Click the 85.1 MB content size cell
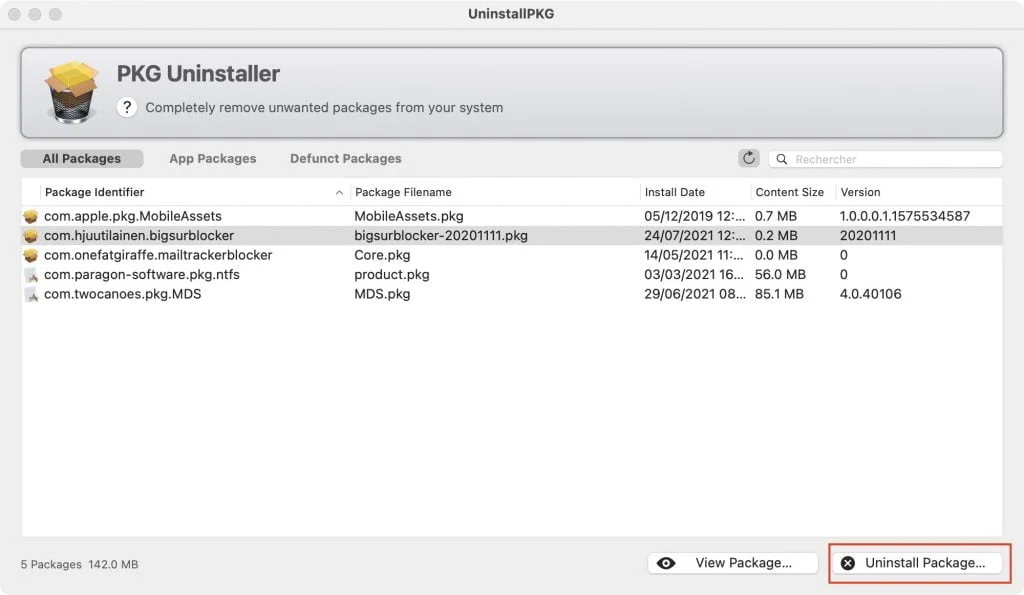The image size is (1024, 595). click(779, 295)
